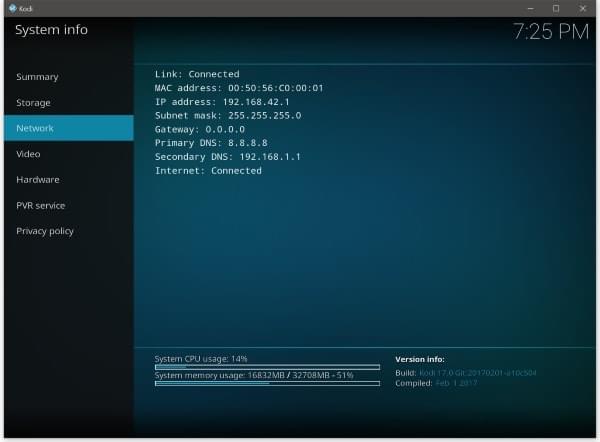Viewport: 600px width, 442px height.
Task: Show the Hardware information page
Action: (x=38, y=180)
